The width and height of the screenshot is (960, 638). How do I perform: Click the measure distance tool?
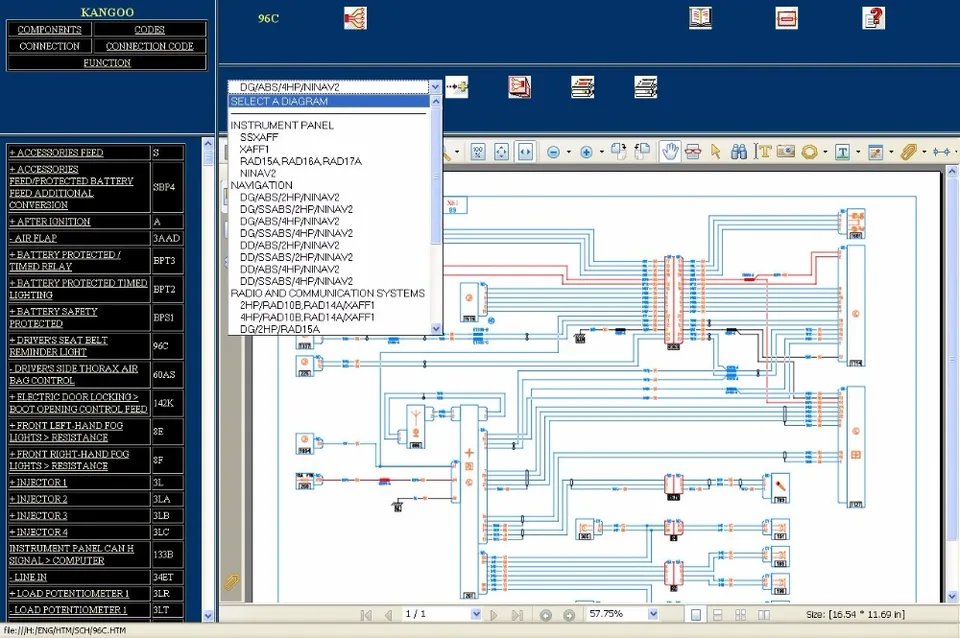(942, 152)
